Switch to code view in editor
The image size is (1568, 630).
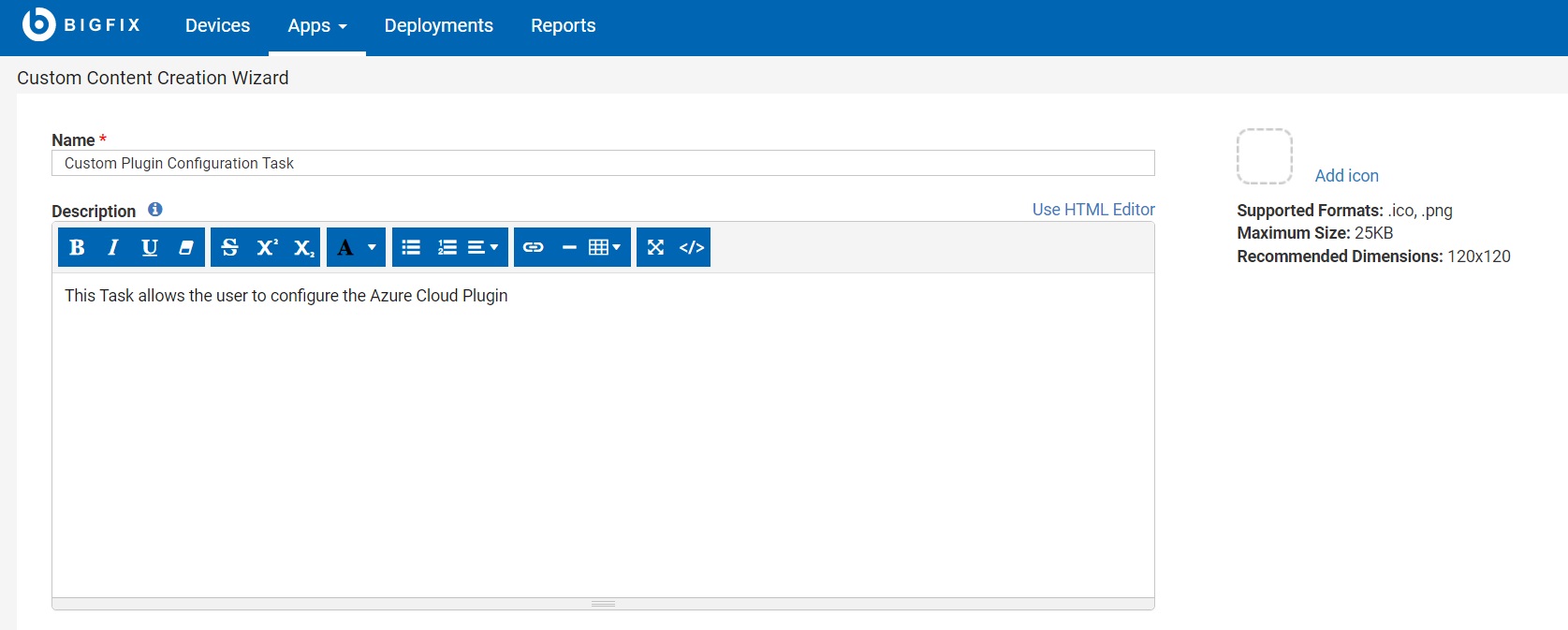(x=692, y=247)
